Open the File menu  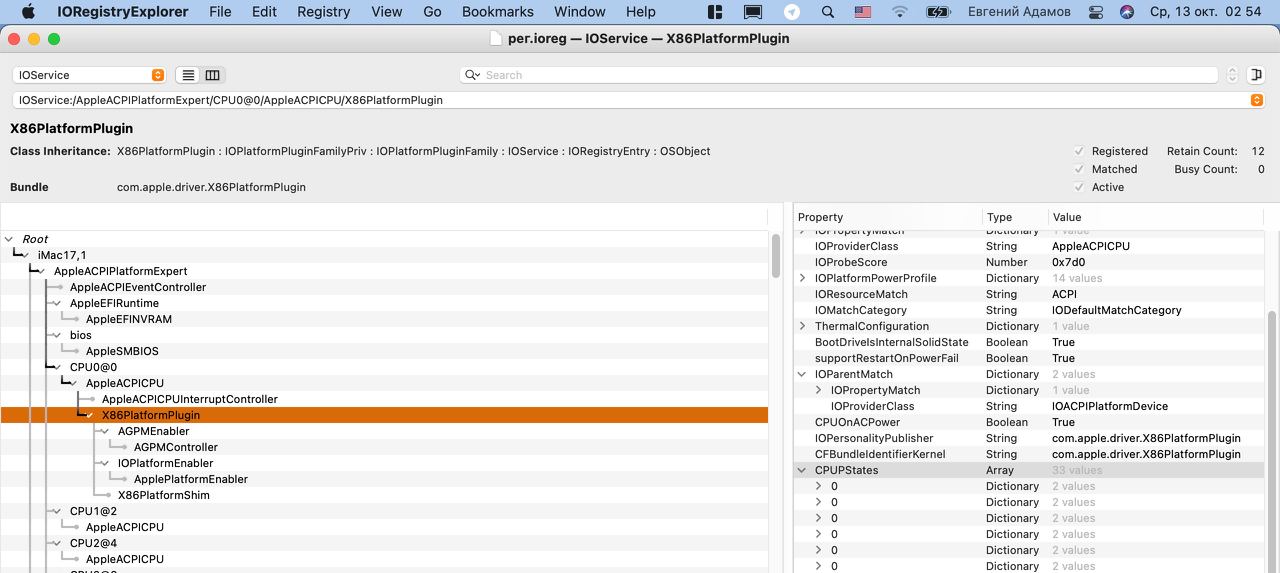tap(221, 12)
